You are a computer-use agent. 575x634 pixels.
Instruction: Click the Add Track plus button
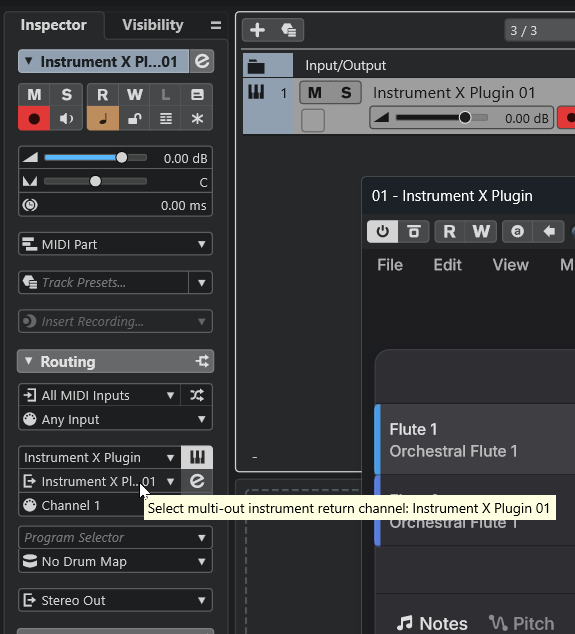[x=258, y=30]
